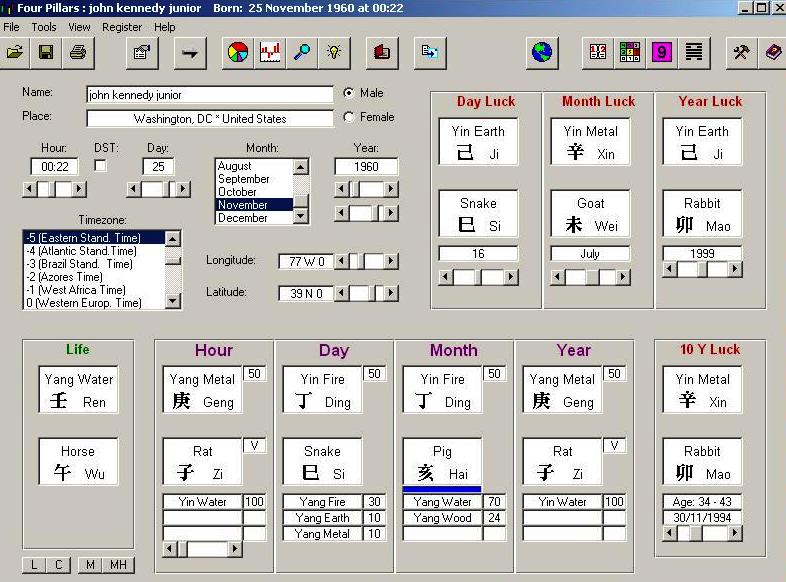Click the Place field Washington, DC

[x=210, y=119]
